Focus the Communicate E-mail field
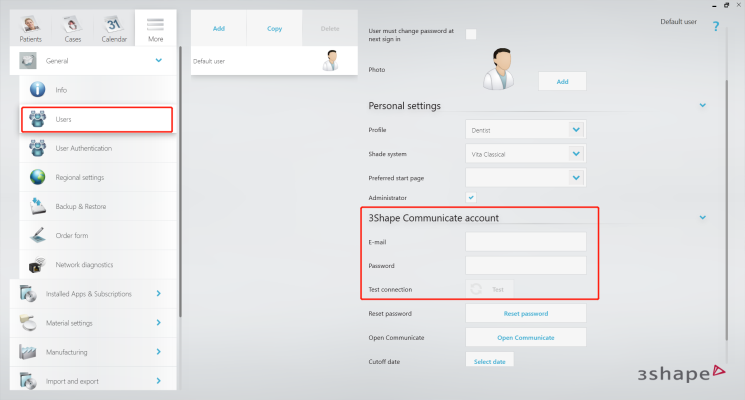Viewport: 745px width, 400px height. pyautogui.click(x=525, y=242)
